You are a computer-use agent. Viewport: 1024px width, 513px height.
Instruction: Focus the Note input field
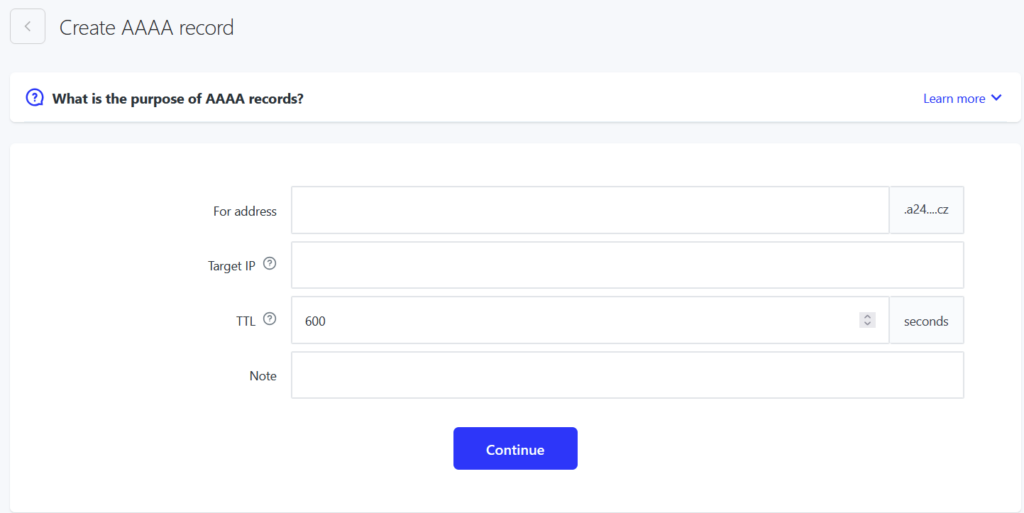(x=627, y=375)
